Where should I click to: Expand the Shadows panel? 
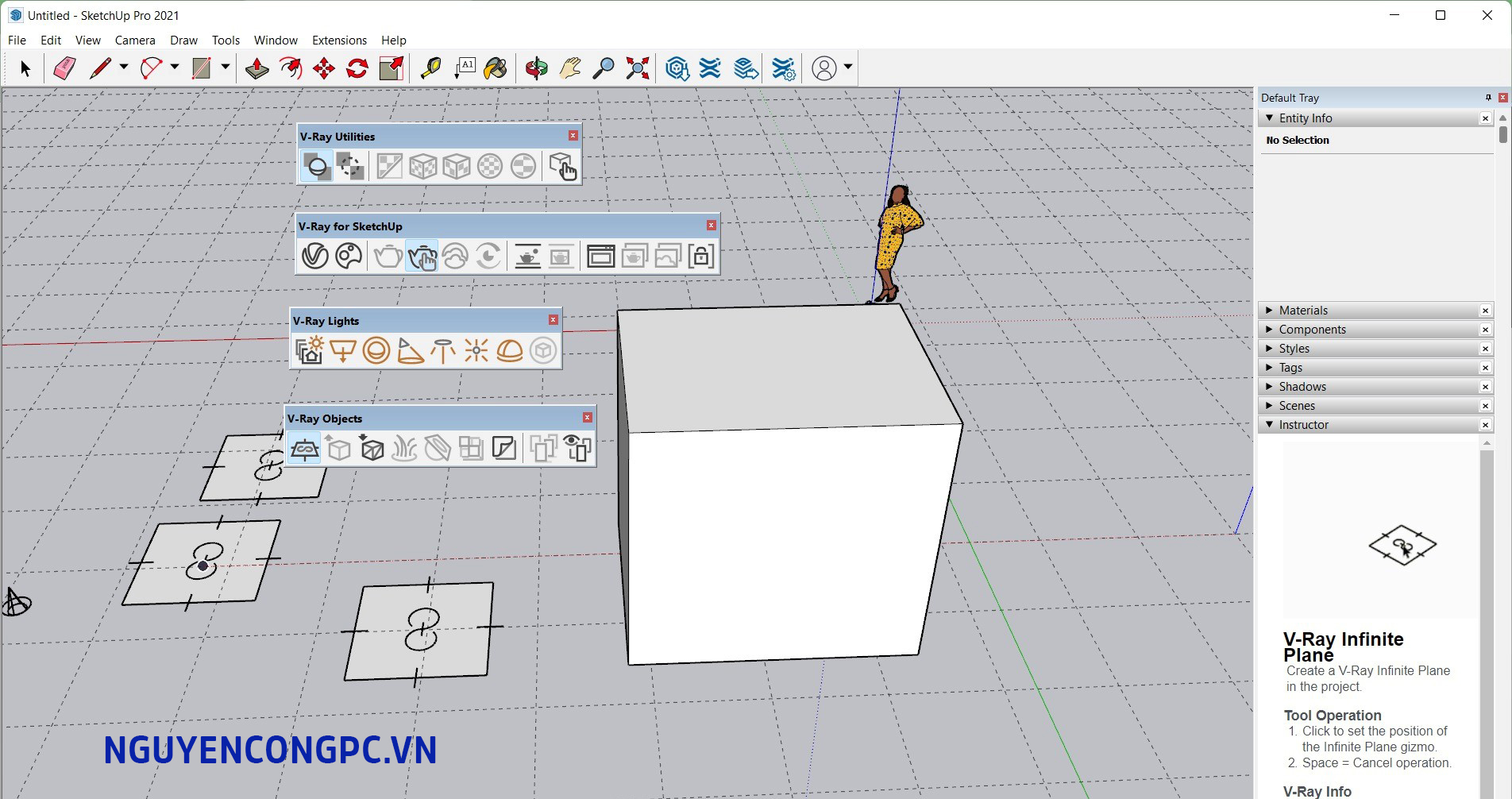click(x=1302, y=387)
